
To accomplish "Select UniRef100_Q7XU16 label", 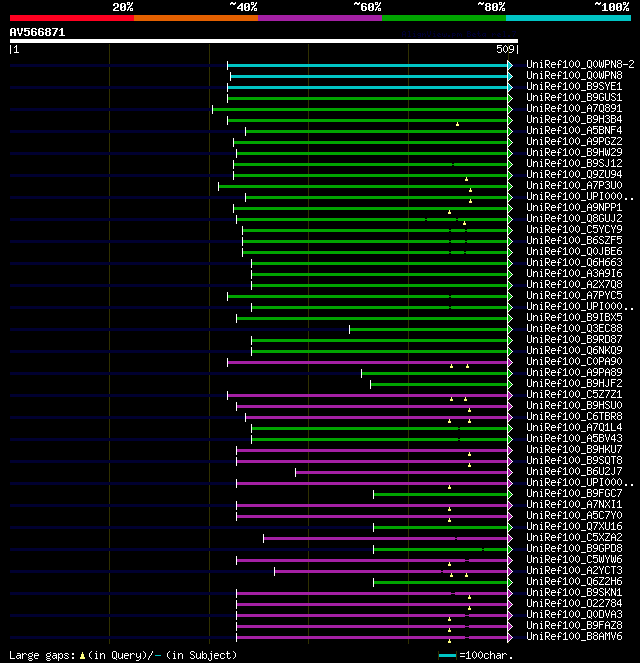I will point(574,526).
